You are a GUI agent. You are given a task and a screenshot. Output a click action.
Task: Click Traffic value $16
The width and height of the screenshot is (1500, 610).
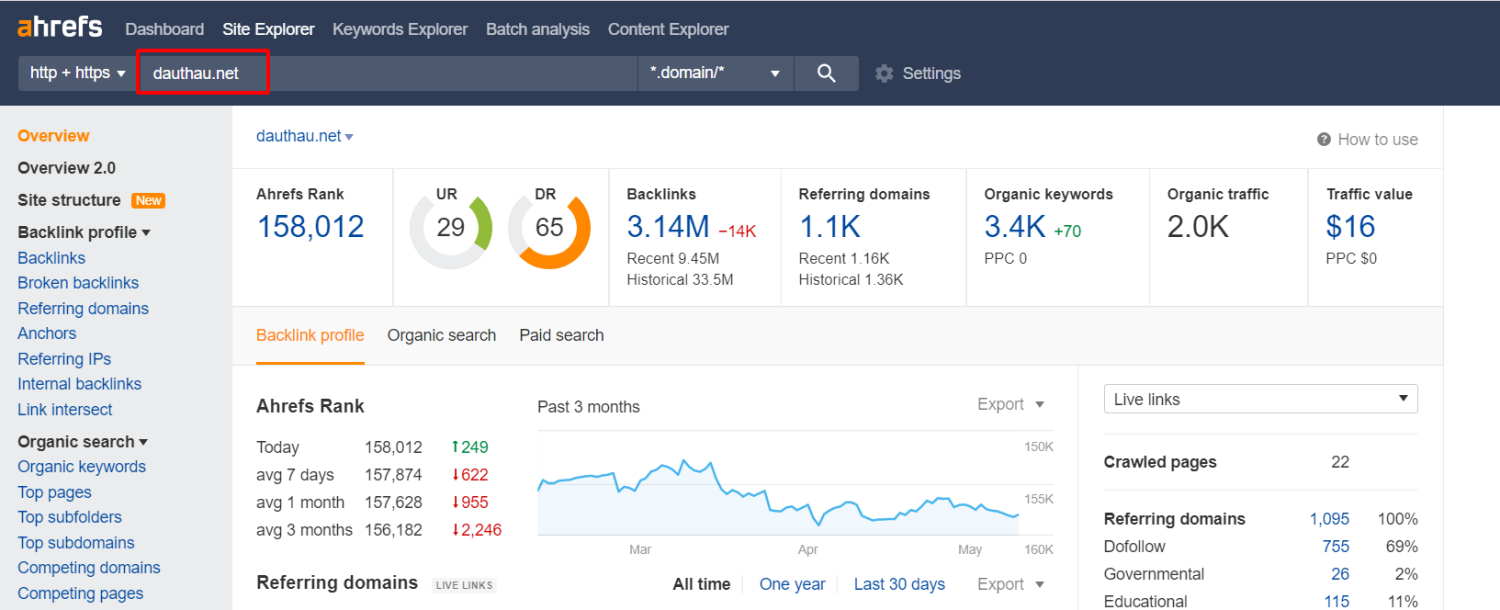1351,227
